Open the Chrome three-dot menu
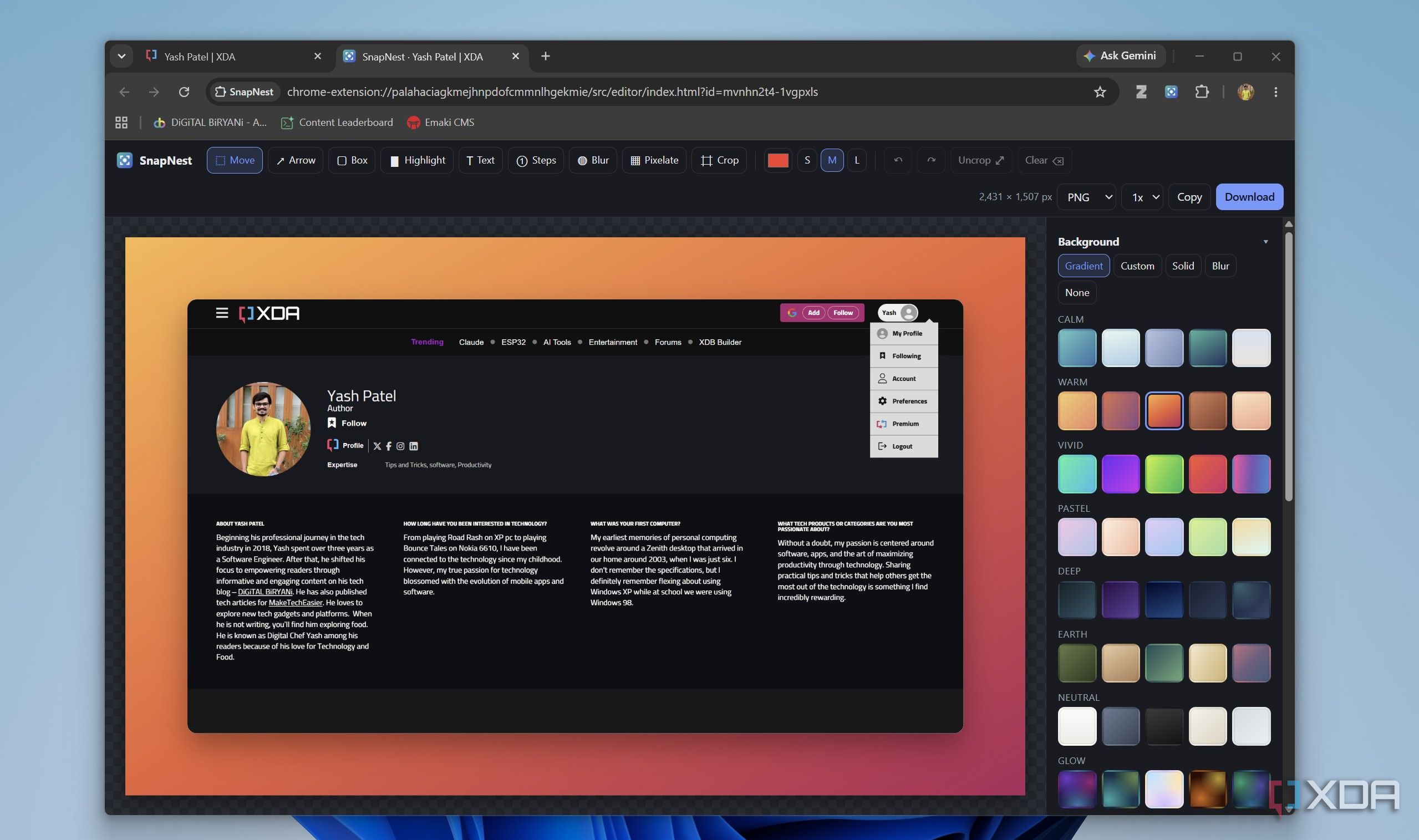Image resolution: width=1419 pixels, height=840 pixels. 1275,91
